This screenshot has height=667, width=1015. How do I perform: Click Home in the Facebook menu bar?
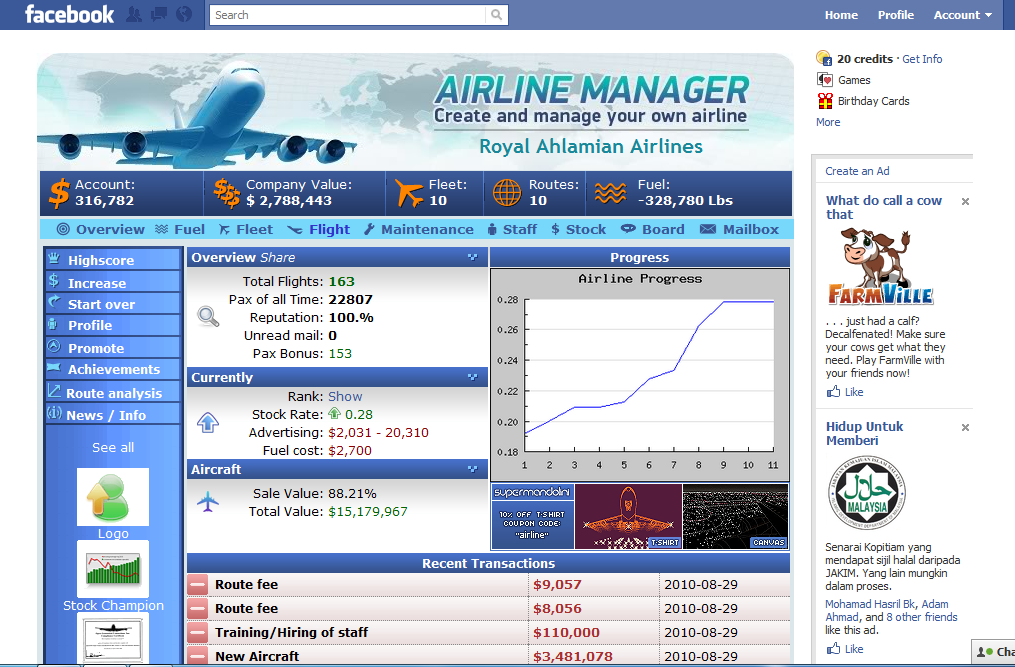pyautogui.click(x=841, y=14)
